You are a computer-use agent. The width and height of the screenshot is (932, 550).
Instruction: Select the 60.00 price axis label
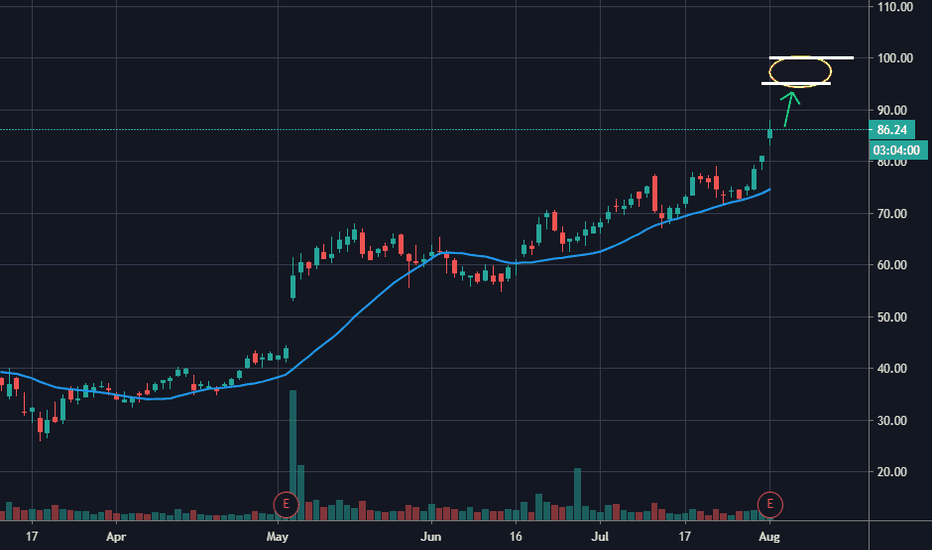tap(892, 265)
